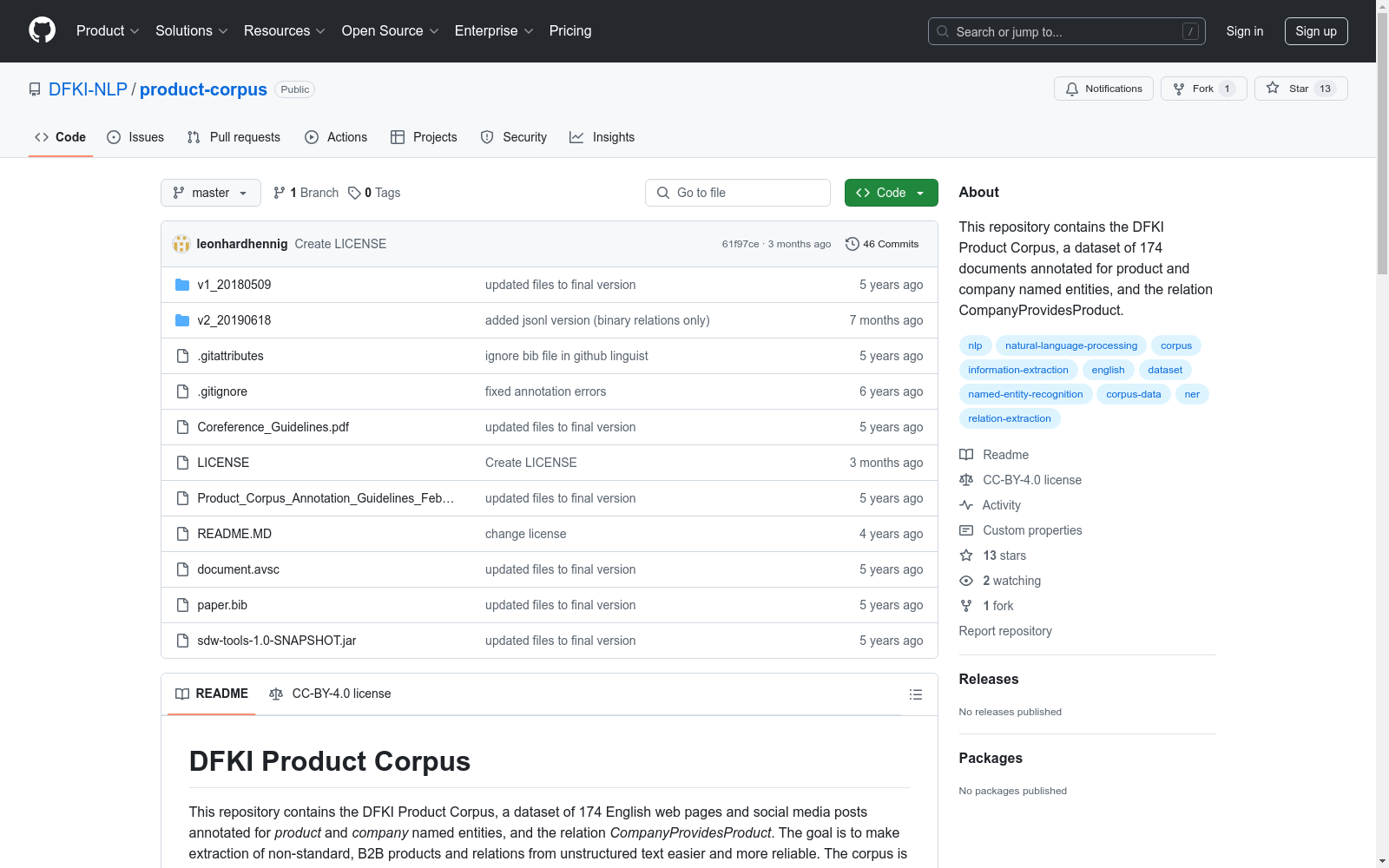This screenshot has width=1389, height=868.
Task: Open sdw-tools-1.0-SNAPSHOT.jar file
Action: coord(277,641)
